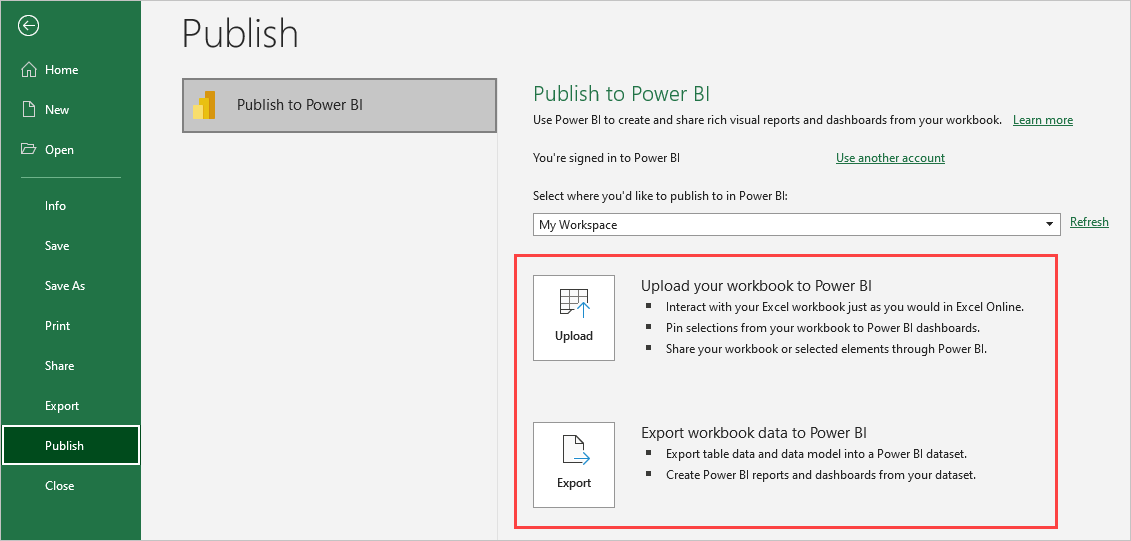Click the large Publish page title
Viewport: 1131px width, 541px height.
click(240, 34)
